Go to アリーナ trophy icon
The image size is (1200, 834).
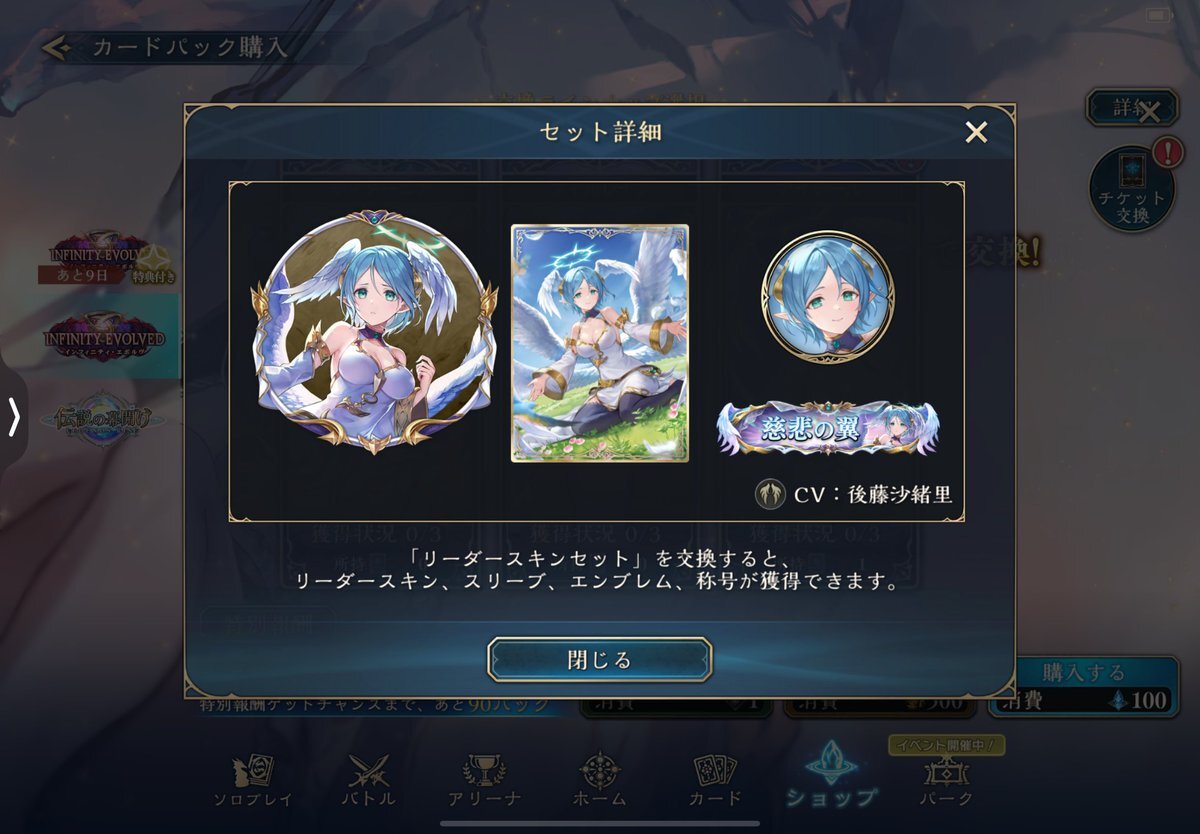point(484,779)
